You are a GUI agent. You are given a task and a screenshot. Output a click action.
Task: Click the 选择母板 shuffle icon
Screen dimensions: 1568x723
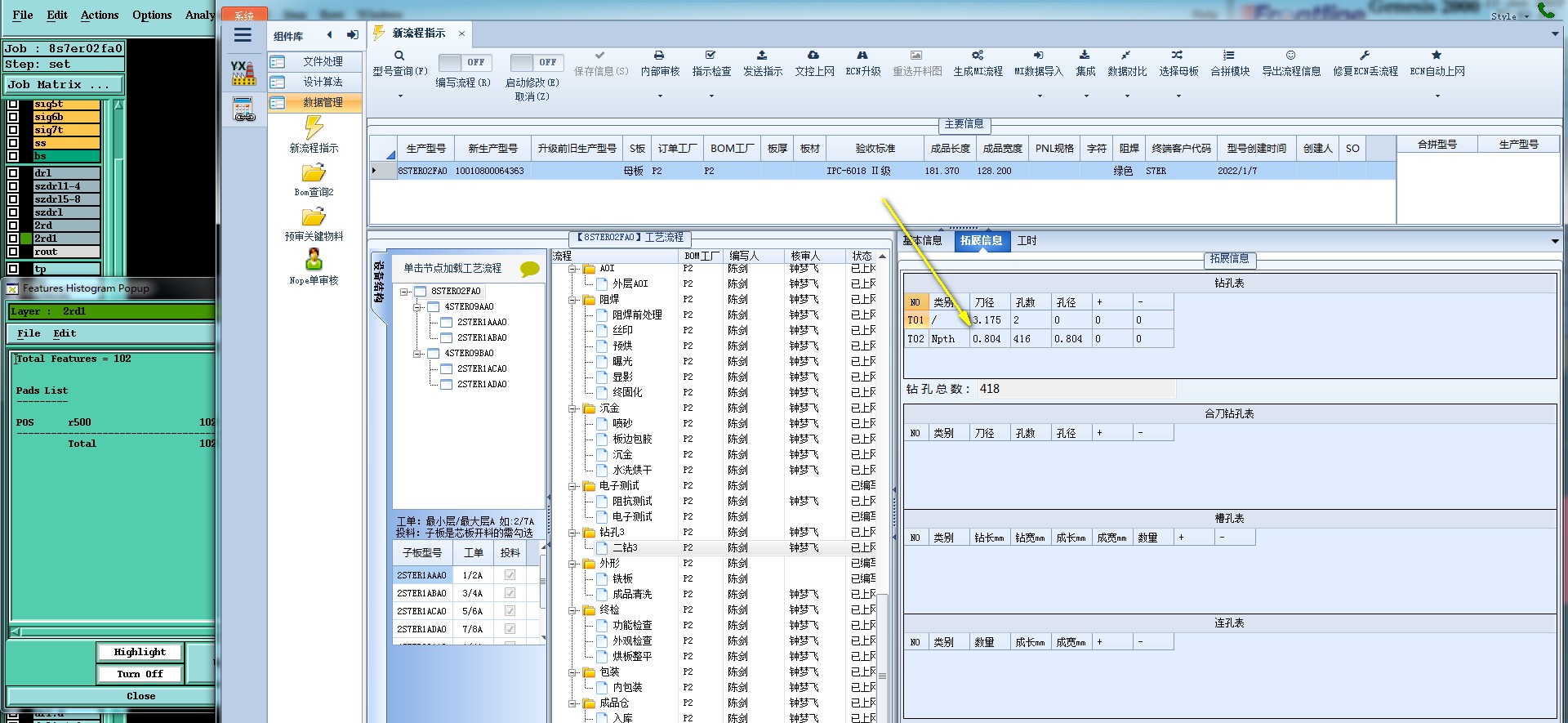point(1177,56)
